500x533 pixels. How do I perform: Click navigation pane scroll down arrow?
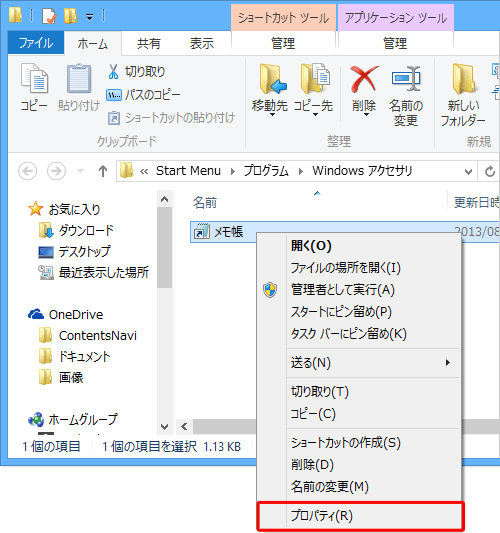click(x=165, y=426)
